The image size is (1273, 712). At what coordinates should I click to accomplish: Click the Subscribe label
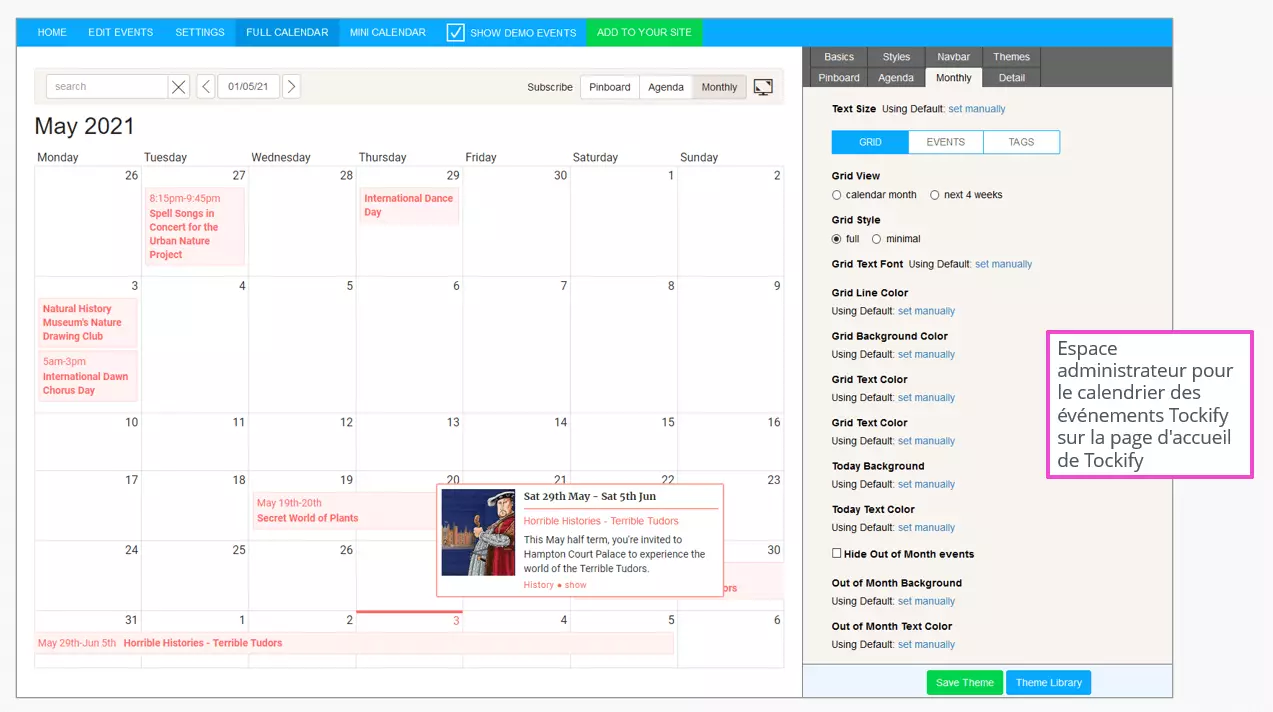550,87
